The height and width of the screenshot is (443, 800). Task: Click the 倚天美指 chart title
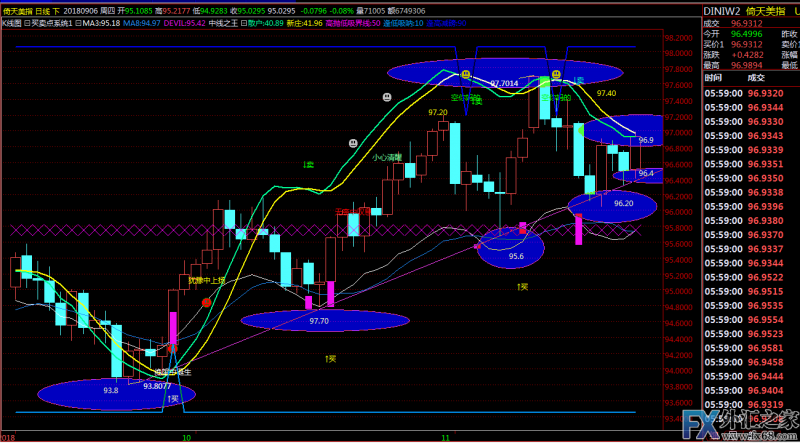pyautogui.click(x=15, y=10)
